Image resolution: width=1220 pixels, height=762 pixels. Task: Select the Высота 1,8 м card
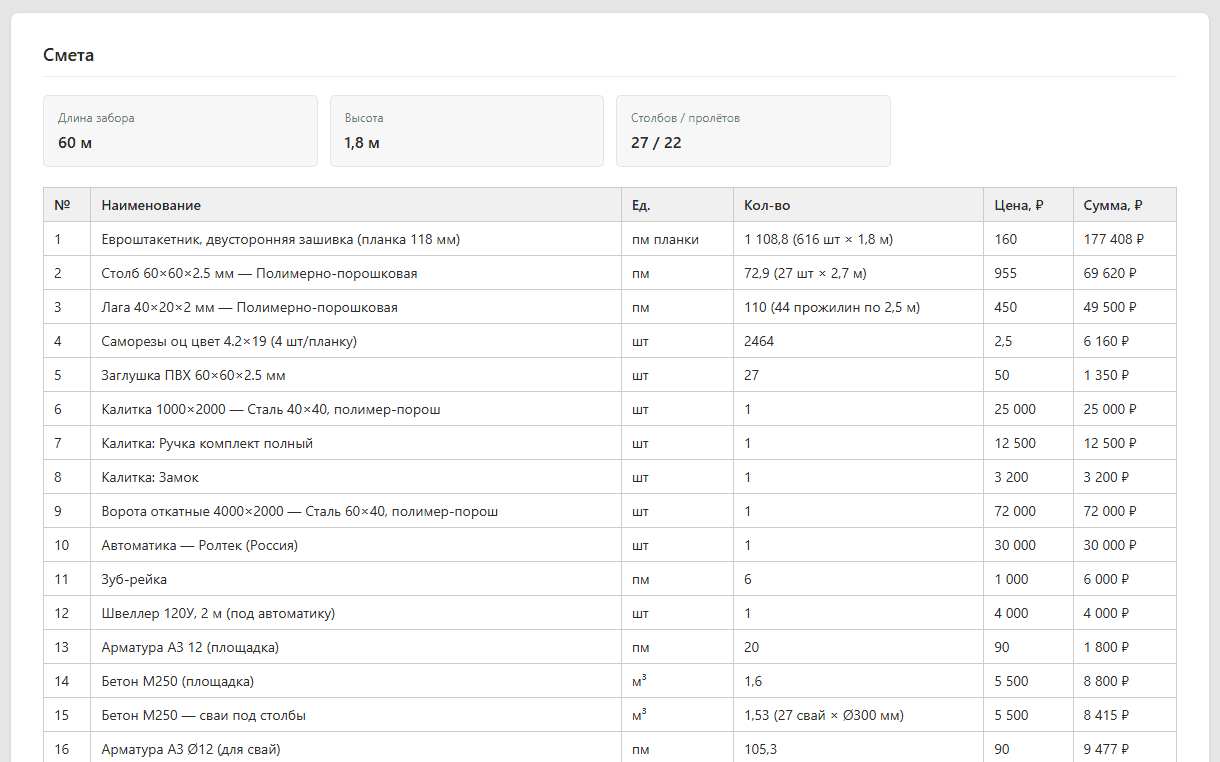(467, 131)
